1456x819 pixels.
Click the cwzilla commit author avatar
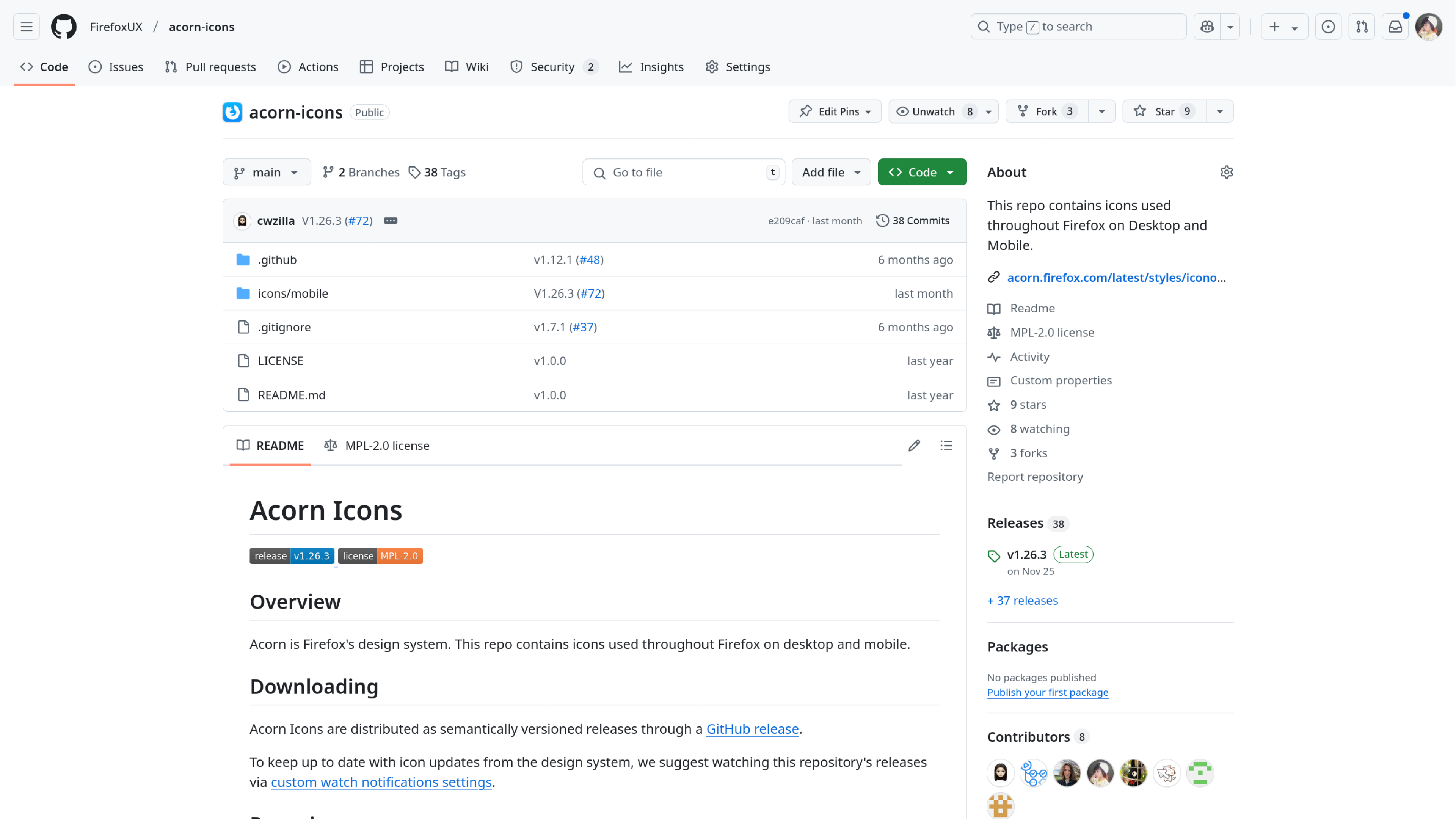(x=242, y=221)
